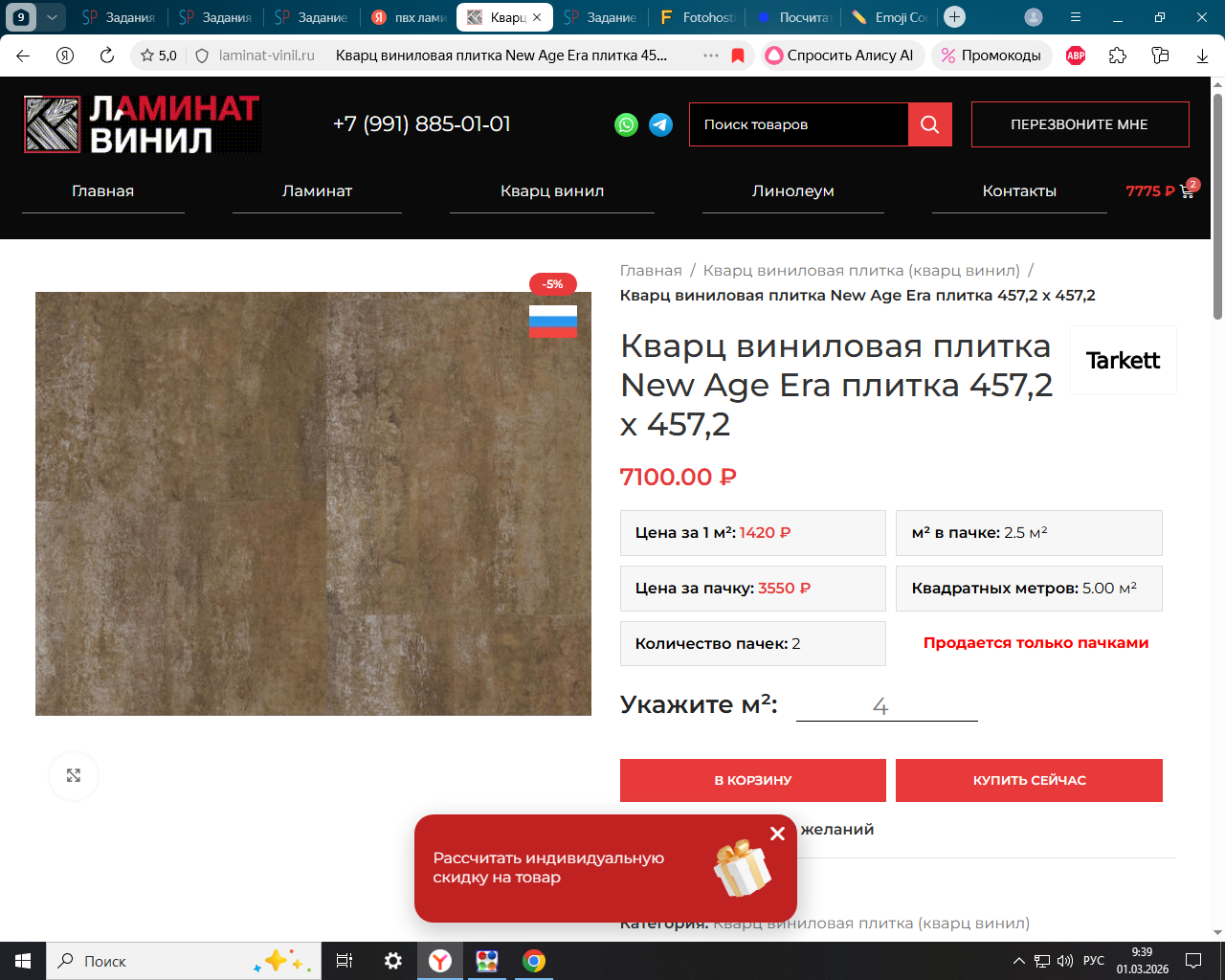This screenshot has width=1225, height=980.
Task: Open the browser hamburger menu
Action: pyautogui.click(x=1076, y=17)
